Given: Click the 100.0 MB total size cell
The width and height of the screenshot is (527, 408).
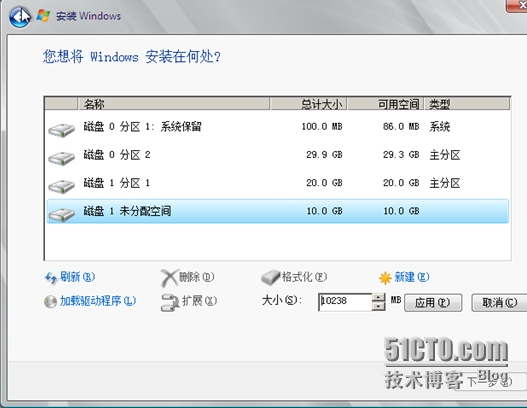Looking at the screenshot, I should [322, 127].
